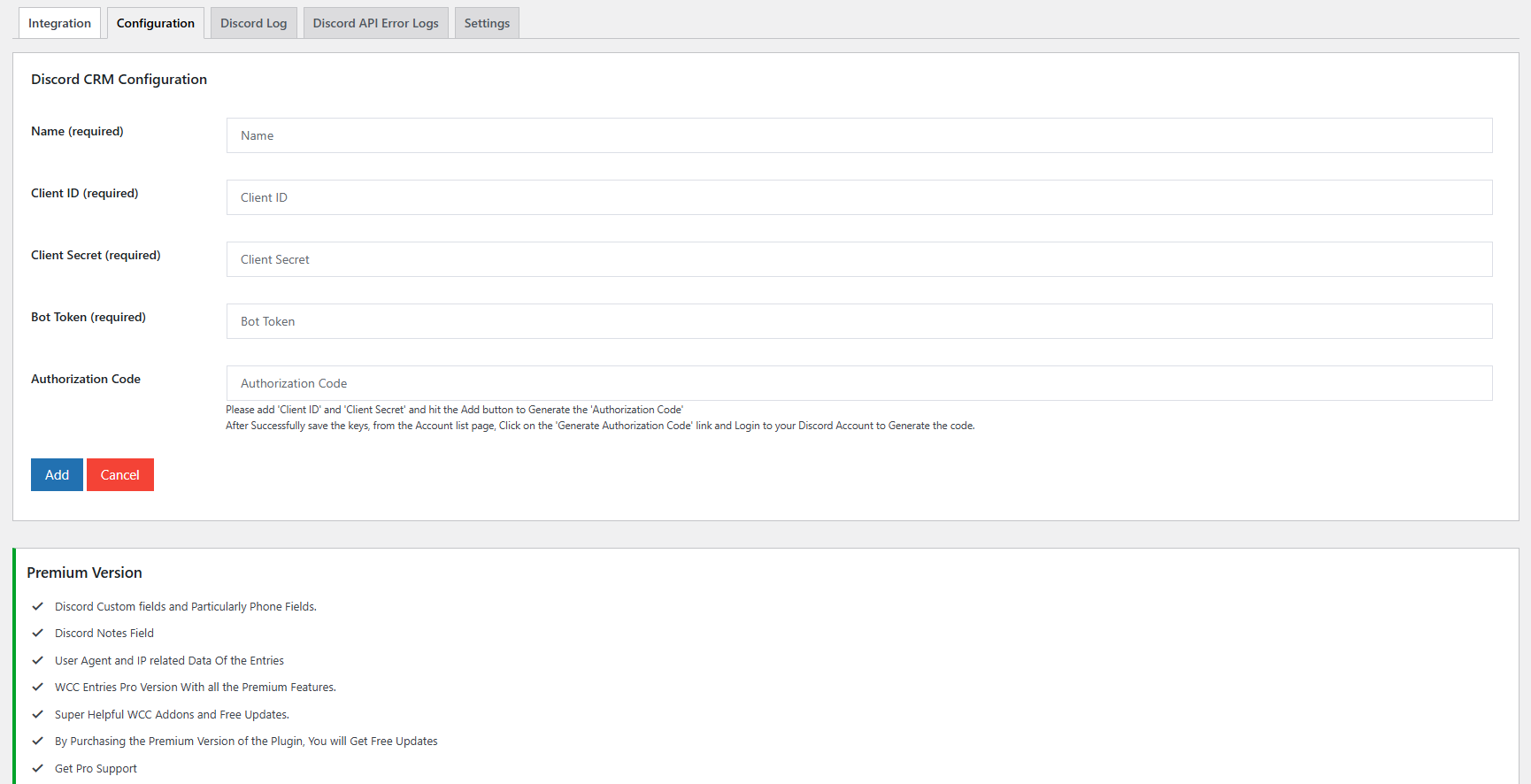1531x784 pixels.
Task: Go to the Settings tab
Action: [487, 23]
